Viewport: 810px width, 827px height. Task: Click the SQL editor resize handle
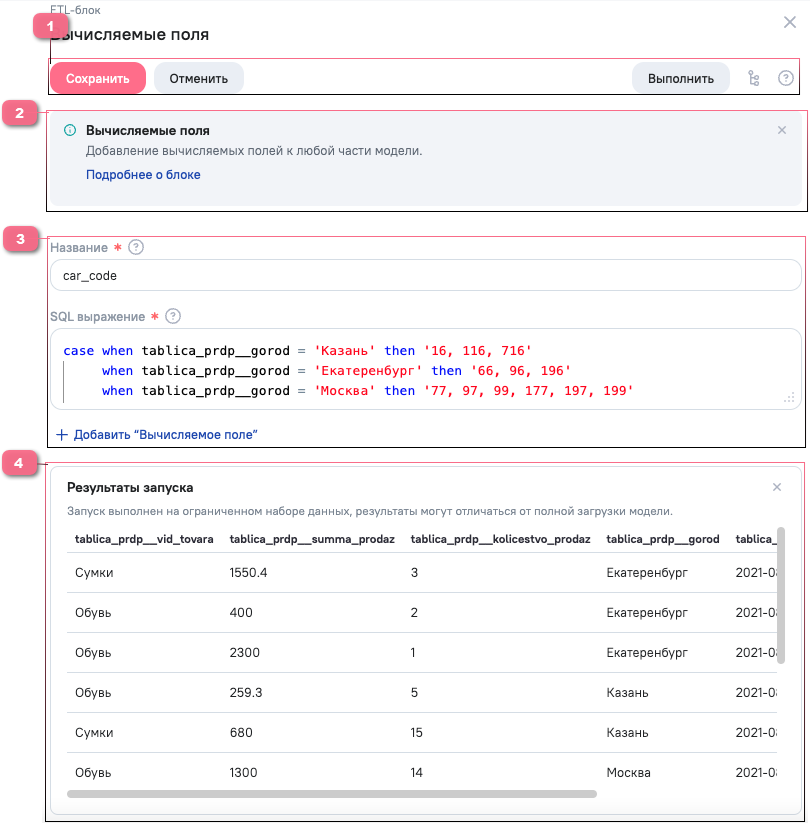pos(789,397)
